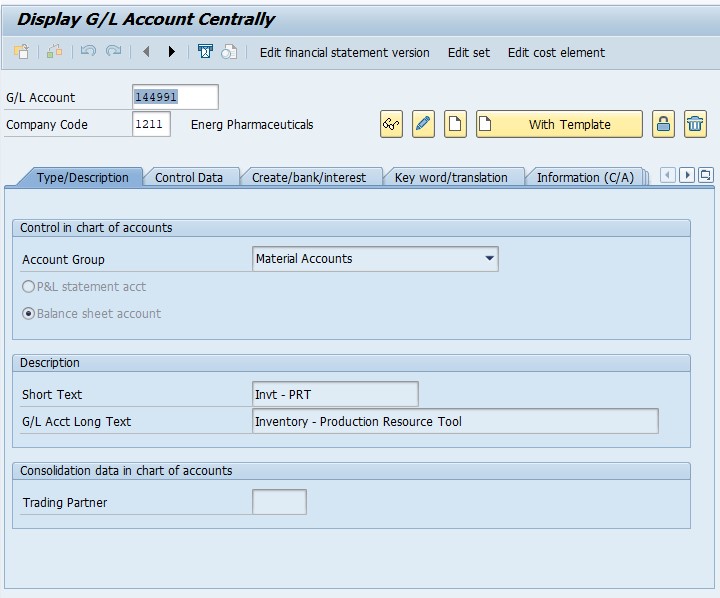This screenshot has height=598, width=720.
Task: Switch to Control Data tab
Action: click(x=189, y=178)
